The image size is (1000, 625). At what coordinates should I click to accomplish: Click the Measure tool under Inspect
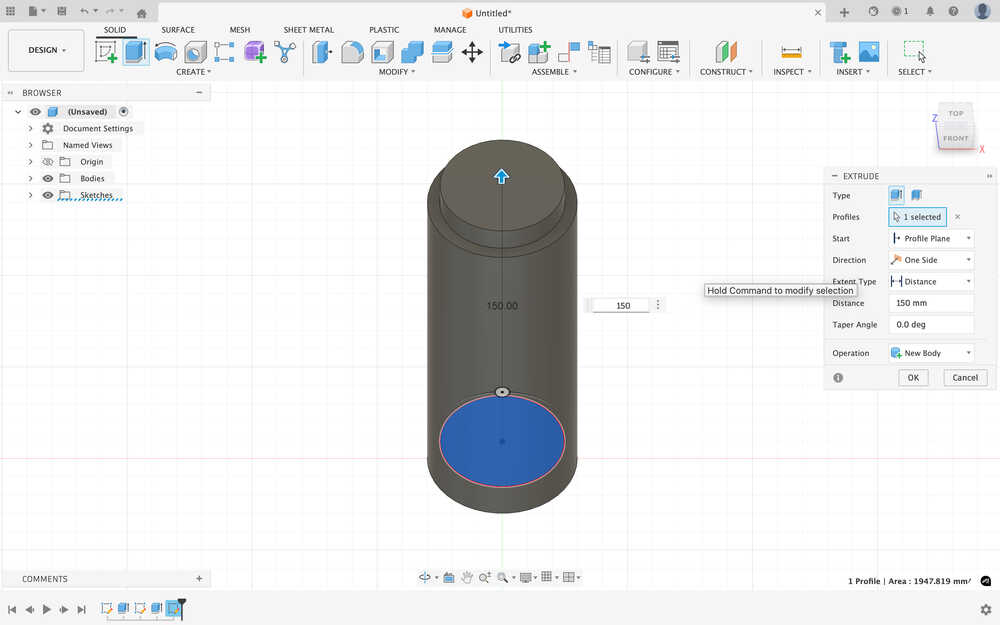coord(791,52)
